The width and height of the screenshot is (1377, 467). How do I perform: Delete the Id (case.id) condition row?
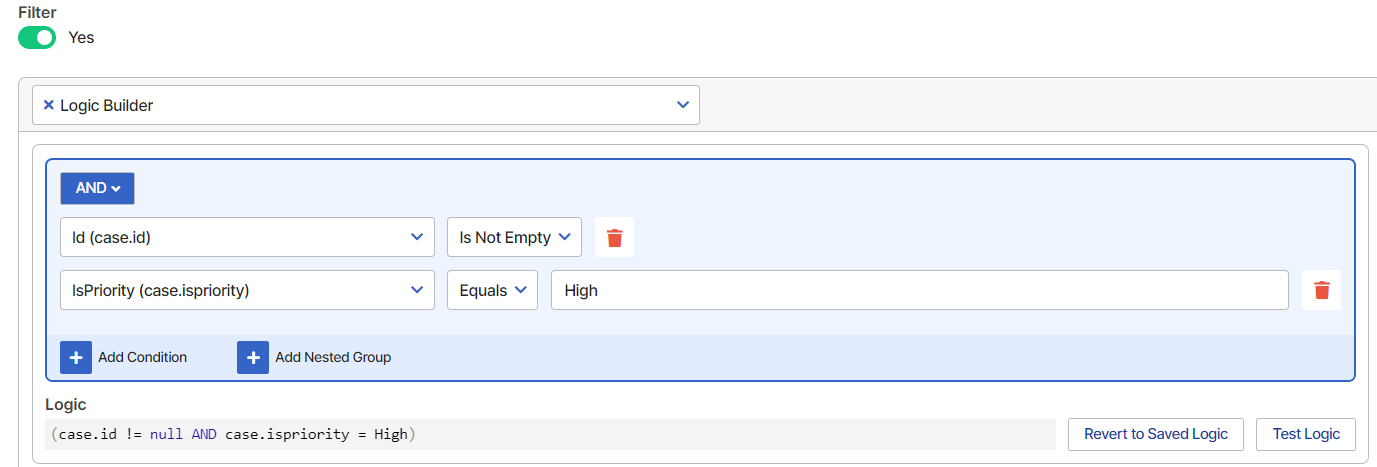pyautogui.click(x=614, y=237)
